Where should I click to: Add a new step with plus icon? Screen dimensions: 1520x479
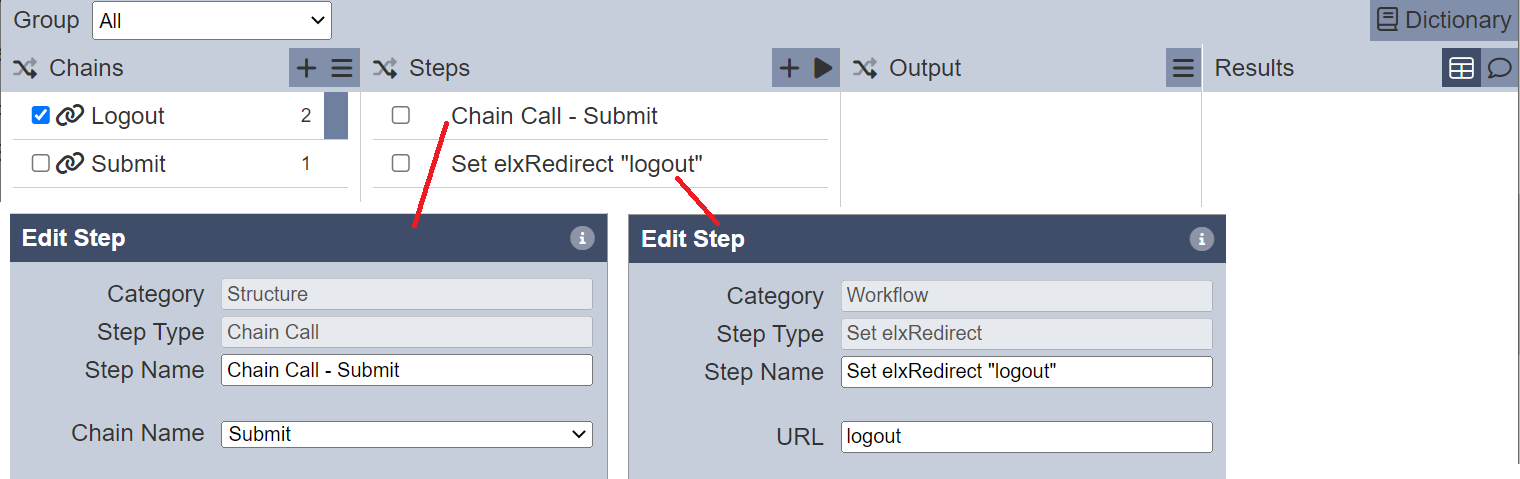coord(789,68)
